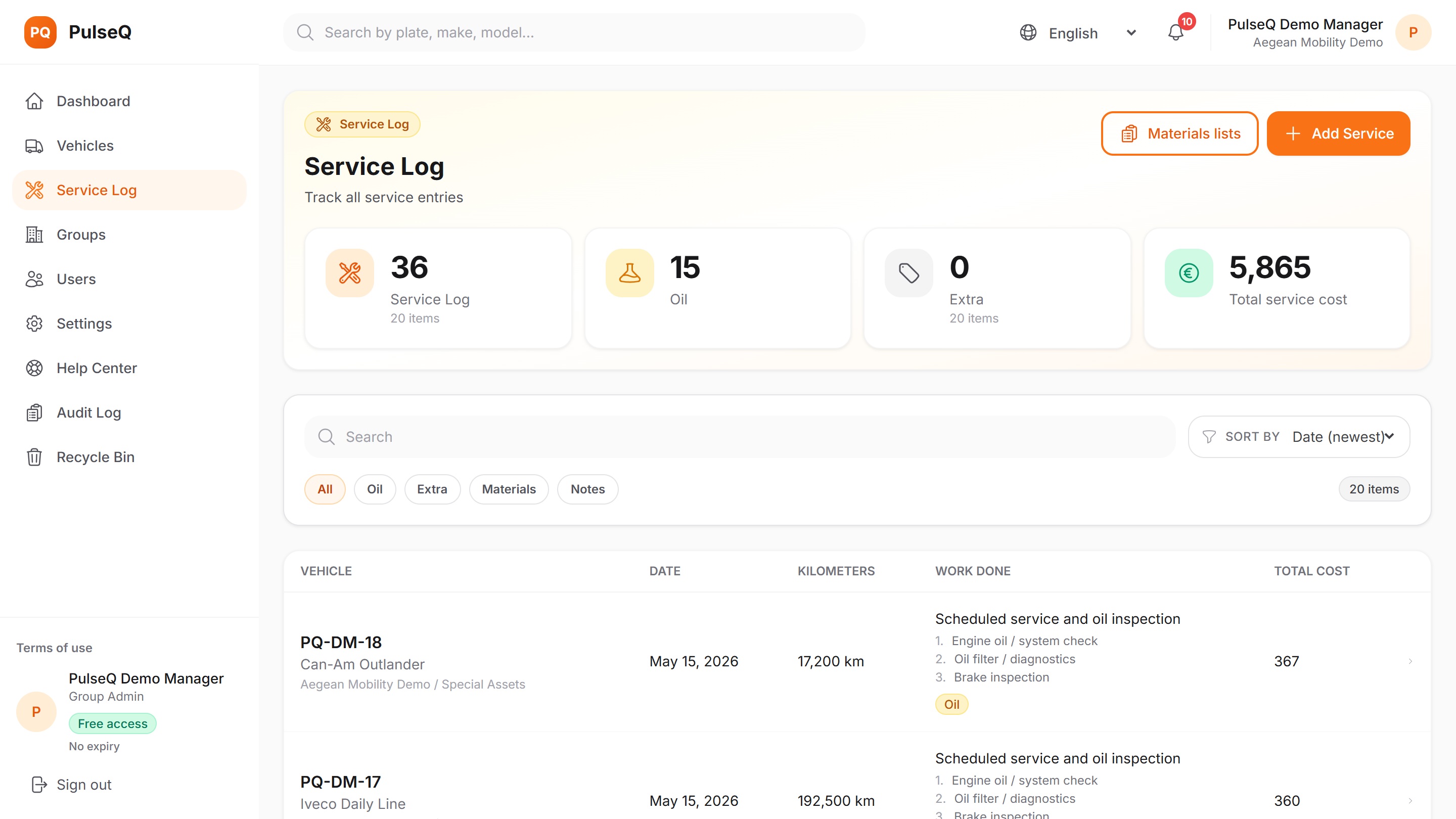This screenshot has width=1456, height=819.
Task: Click the Help Center lifebuoy icon
Action: 34,368
